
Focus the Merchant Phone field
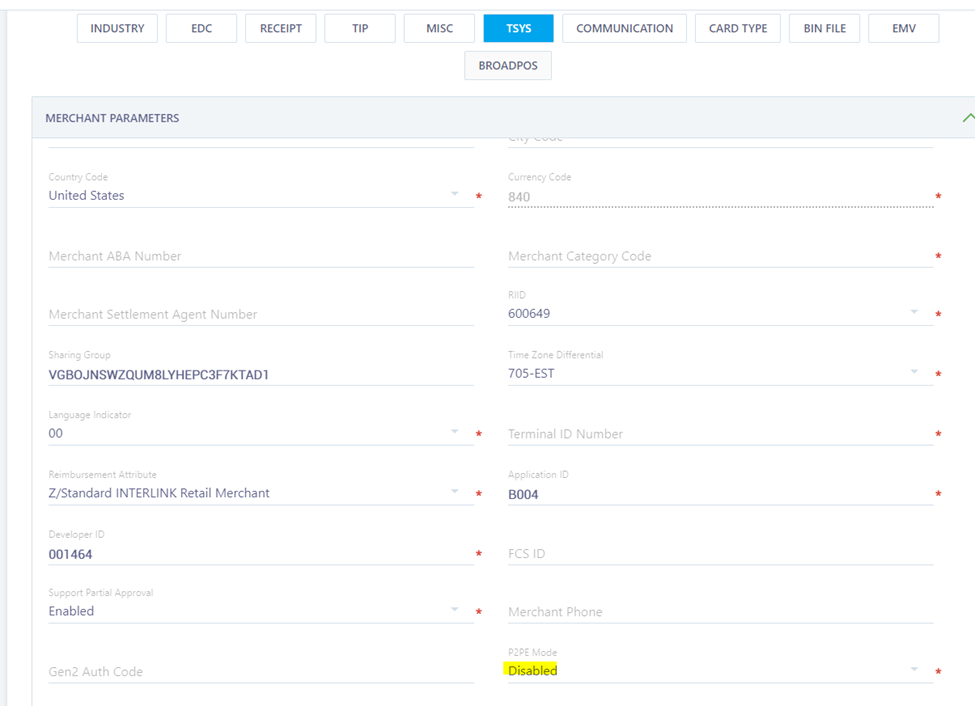click(x=721, y=612)
